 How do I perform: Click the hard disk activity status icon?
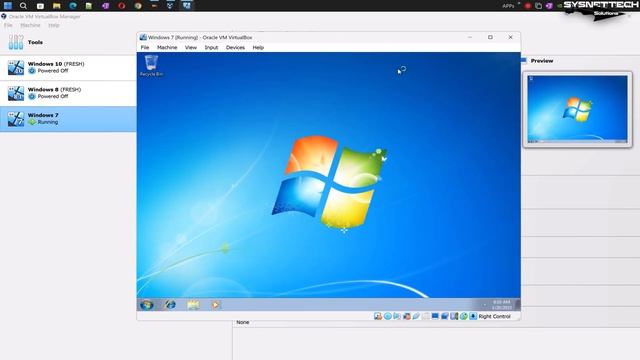click(x=378, y=316)
